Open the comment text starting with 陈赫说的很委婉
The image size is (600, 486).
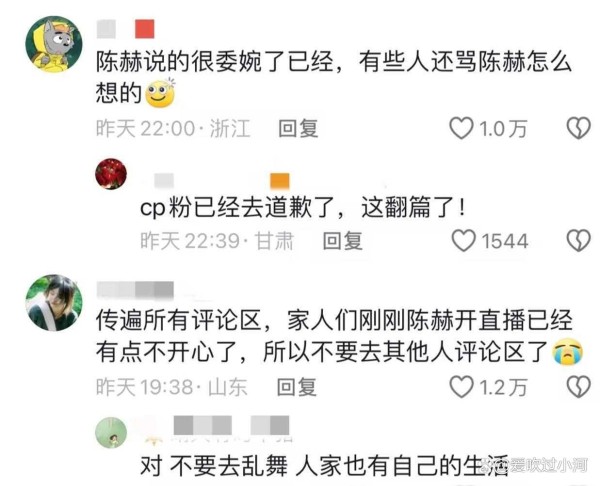pos(333,78)
